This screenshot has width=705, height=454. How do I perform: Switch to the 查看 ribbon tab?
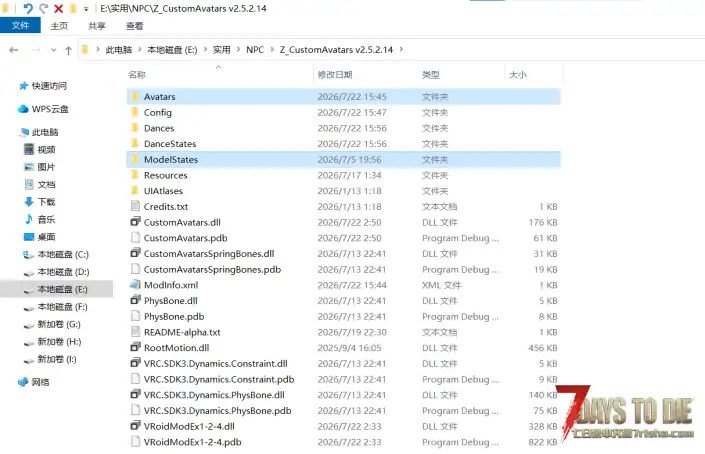pyautogui.click(x=134, y=26)
